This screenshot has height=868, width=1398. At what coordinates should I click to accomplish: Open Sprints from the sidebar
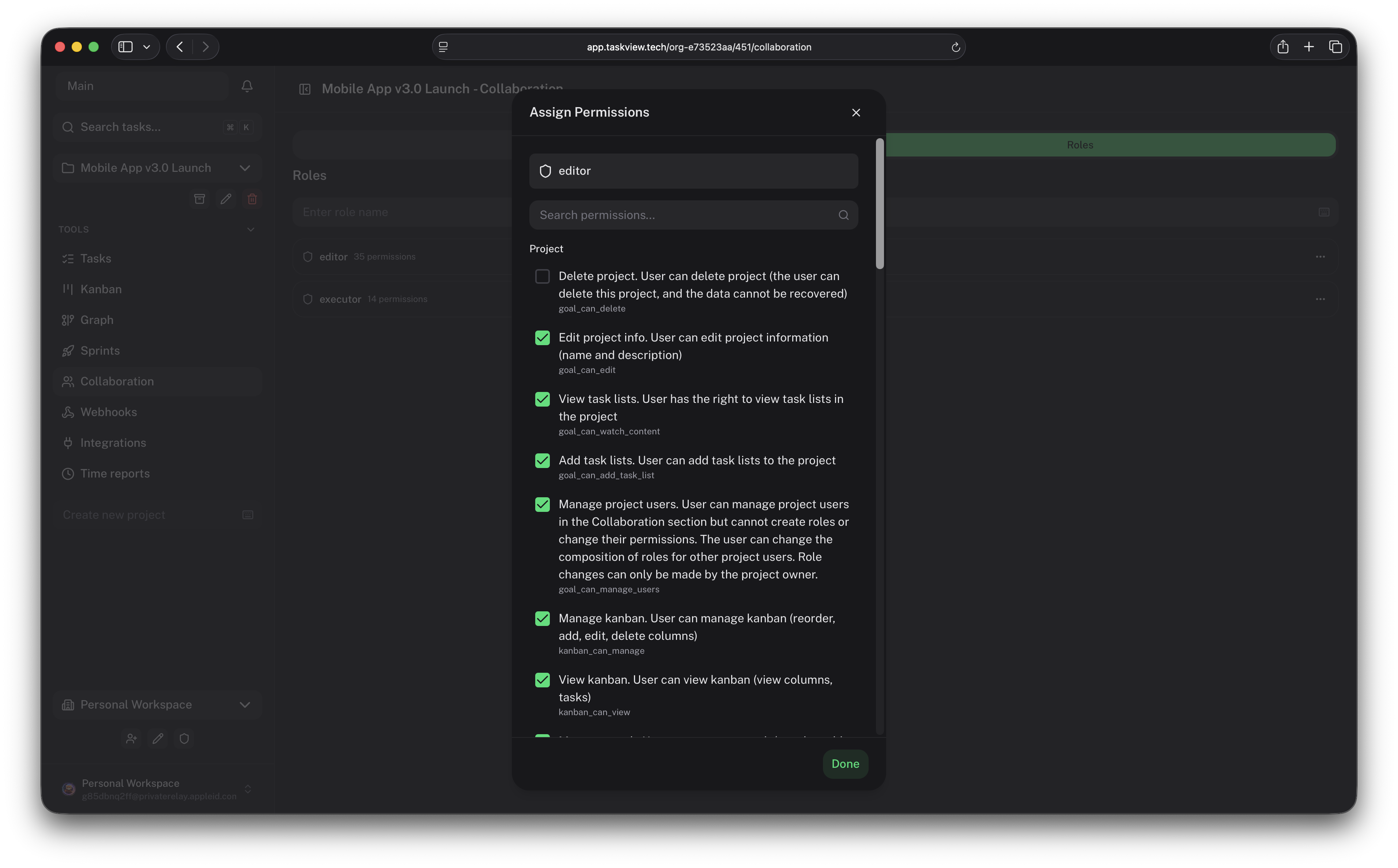point(158,351)
